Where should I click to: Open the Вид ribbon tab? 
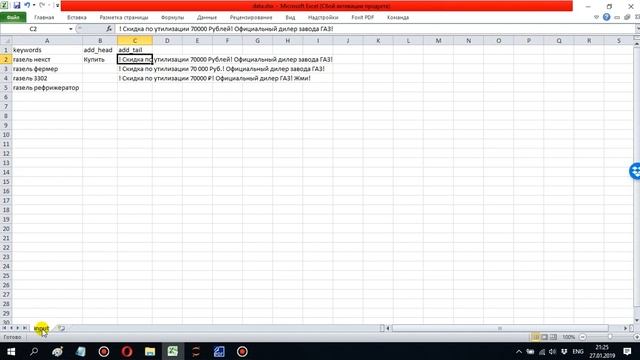[x=290, y=18]
